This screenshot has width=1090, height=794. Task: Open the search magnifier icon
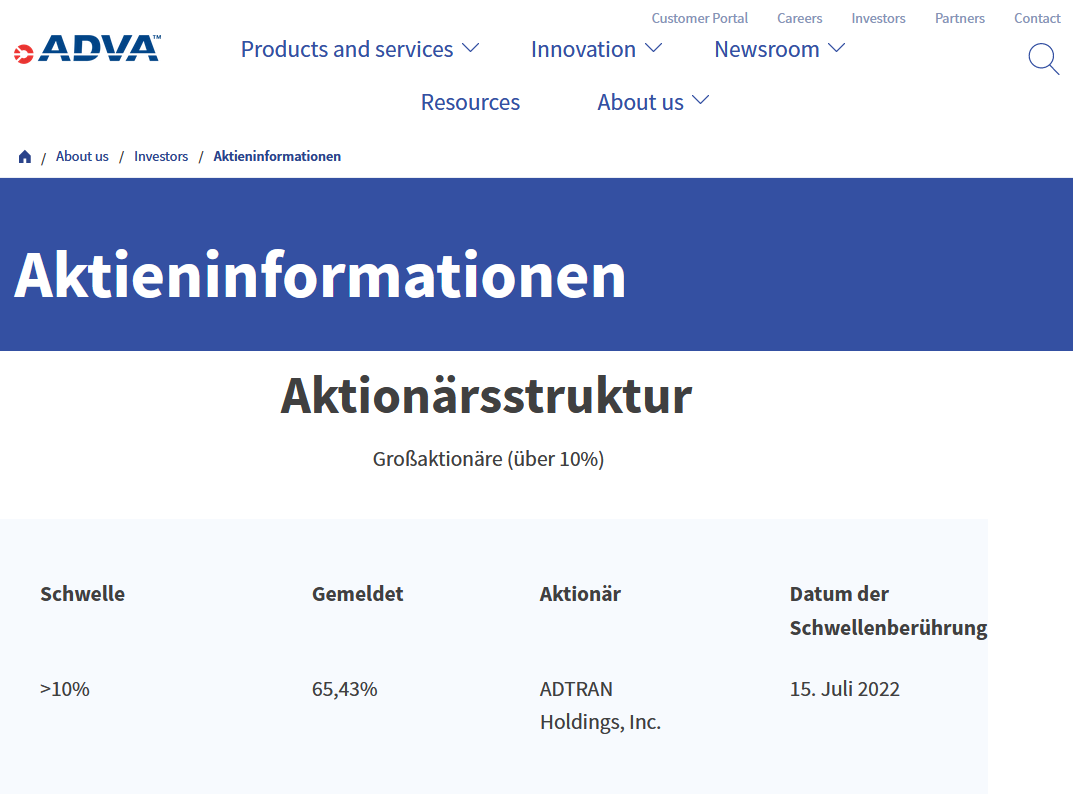point(1043,59)
